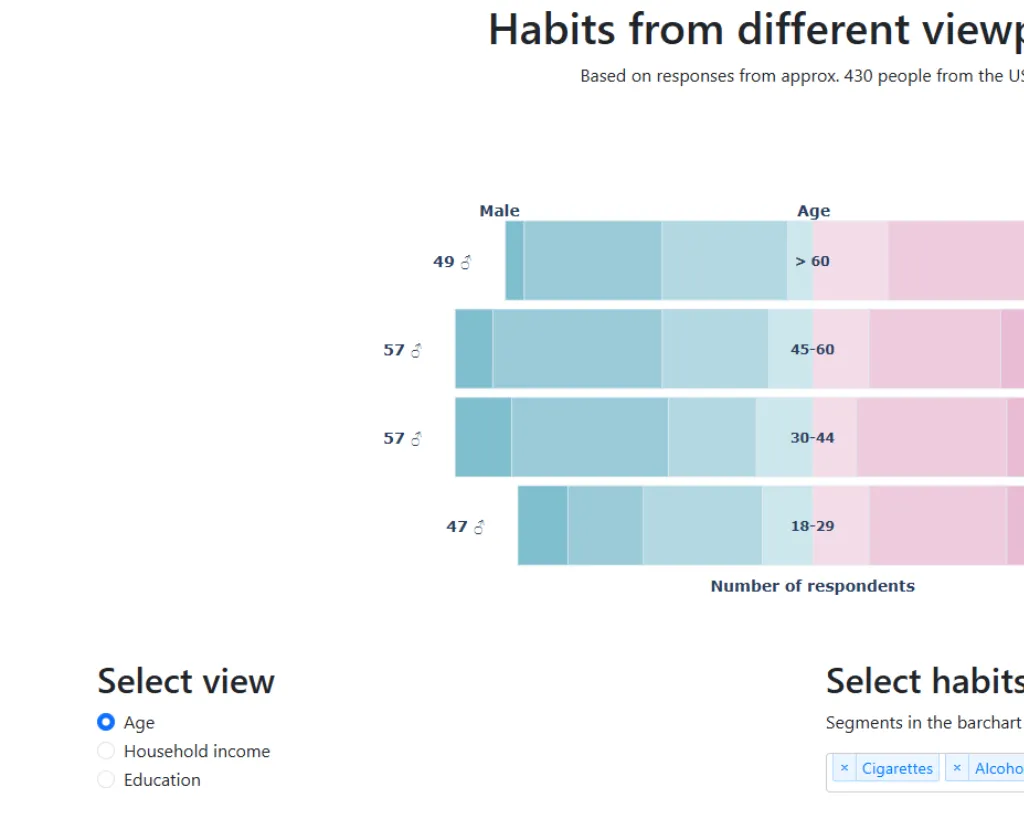Click the male symbol next to 49
1024x819 pixels.
(x=465, y=262)
